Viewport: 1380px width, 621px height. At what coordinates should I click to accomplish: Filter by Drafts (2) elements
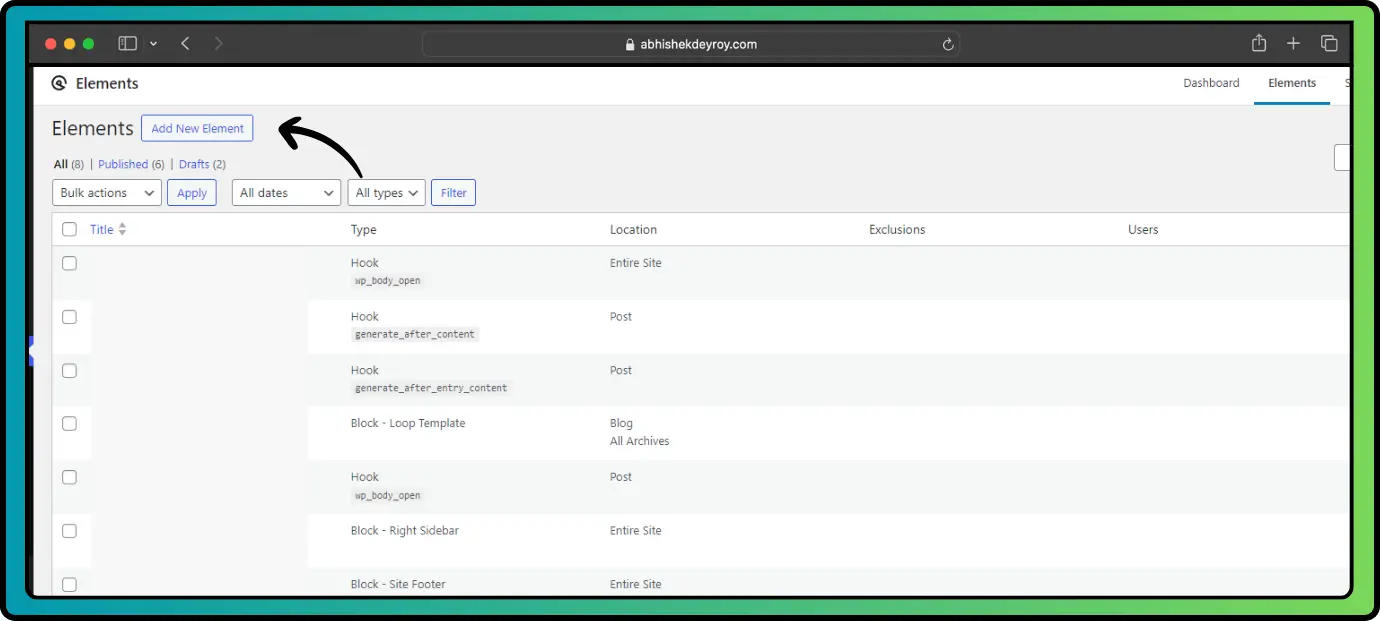(x=202, y=164)
